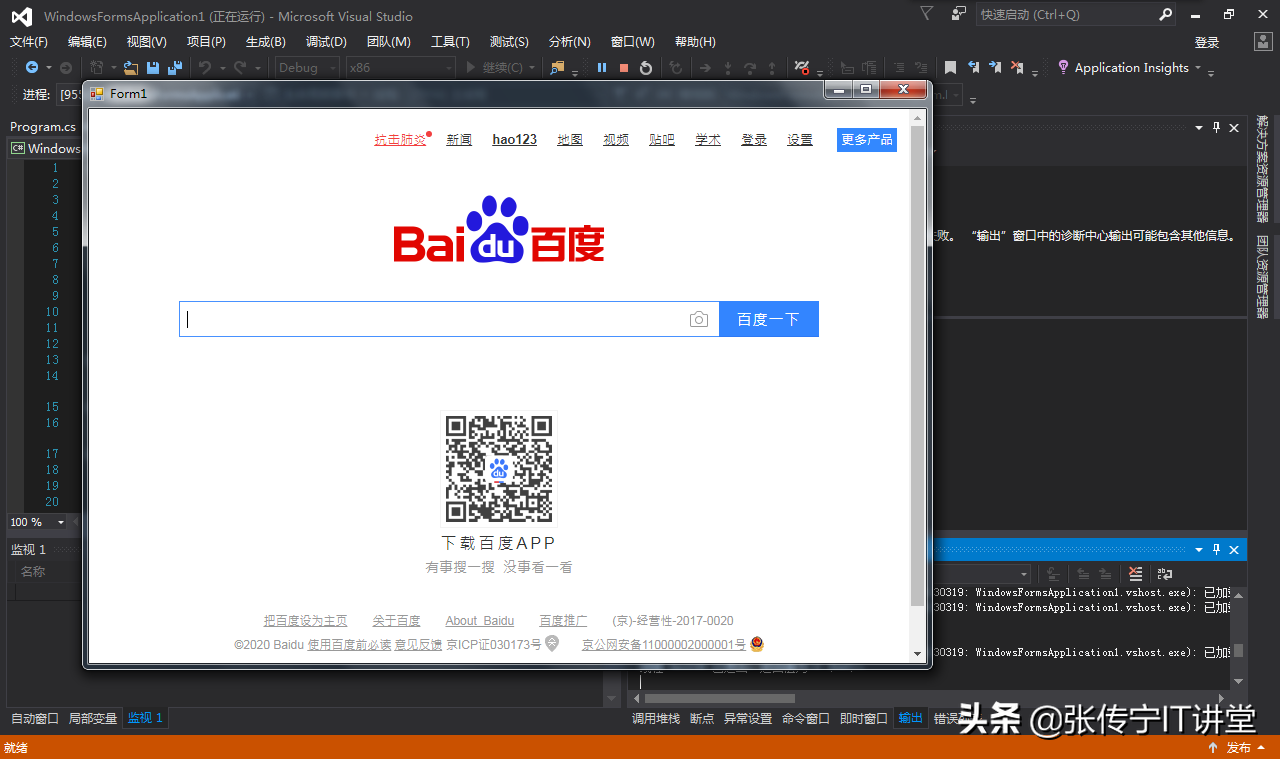Restart debugging with the circular arrow icon
Image resolution: width=1280 pixels, height=759 pixels.
click(x=646, y=68)
